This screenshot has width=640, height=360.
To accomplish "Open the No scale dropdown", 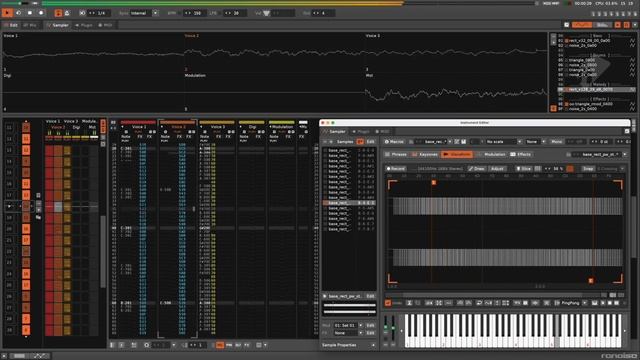I will [x=504, y=142].
